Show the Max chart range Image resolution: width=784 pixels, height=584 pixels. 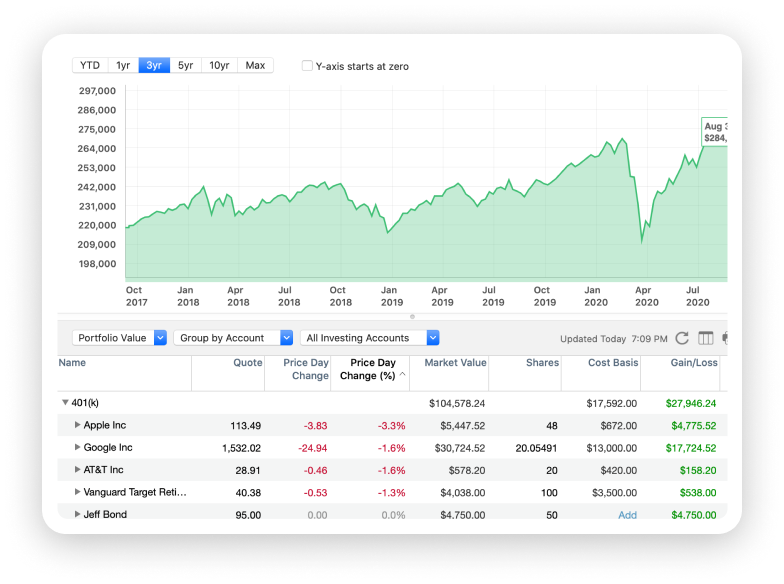click(x=255, y=66)
